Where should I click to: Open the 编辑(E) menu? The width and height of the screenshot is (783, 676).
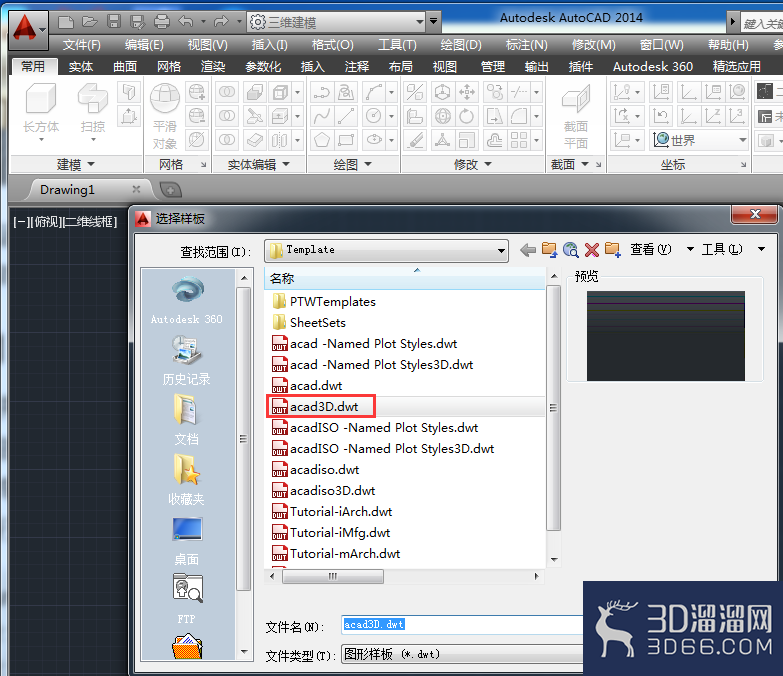point(144,45)
